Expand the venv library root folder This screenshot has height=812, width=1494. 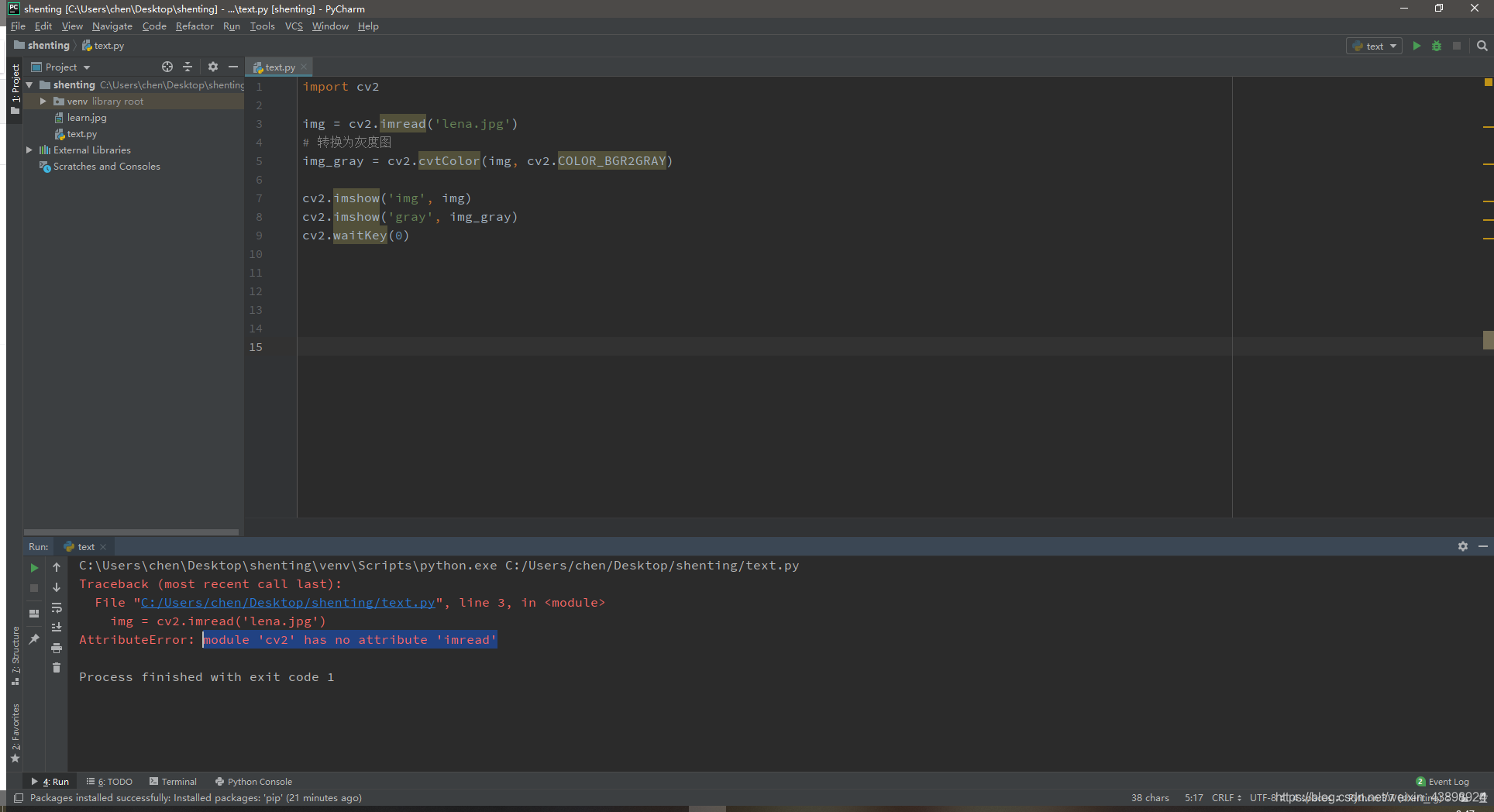pos(43,101)
